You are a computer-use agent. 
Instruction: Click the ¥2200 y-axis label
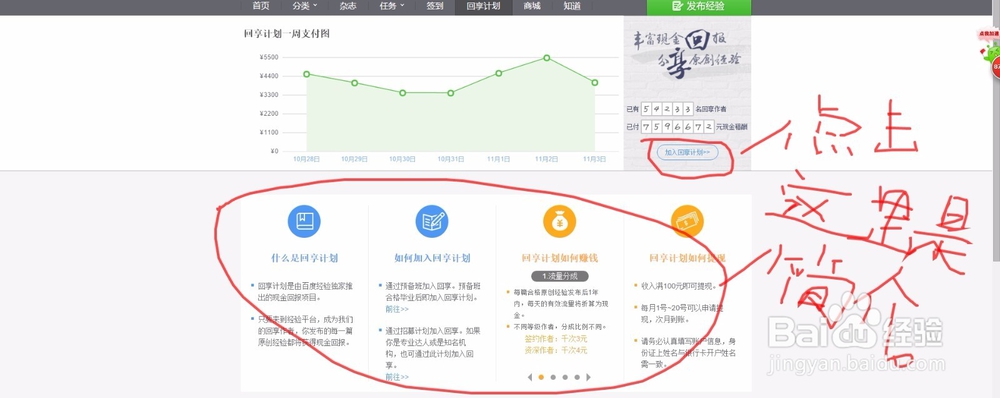268,114
